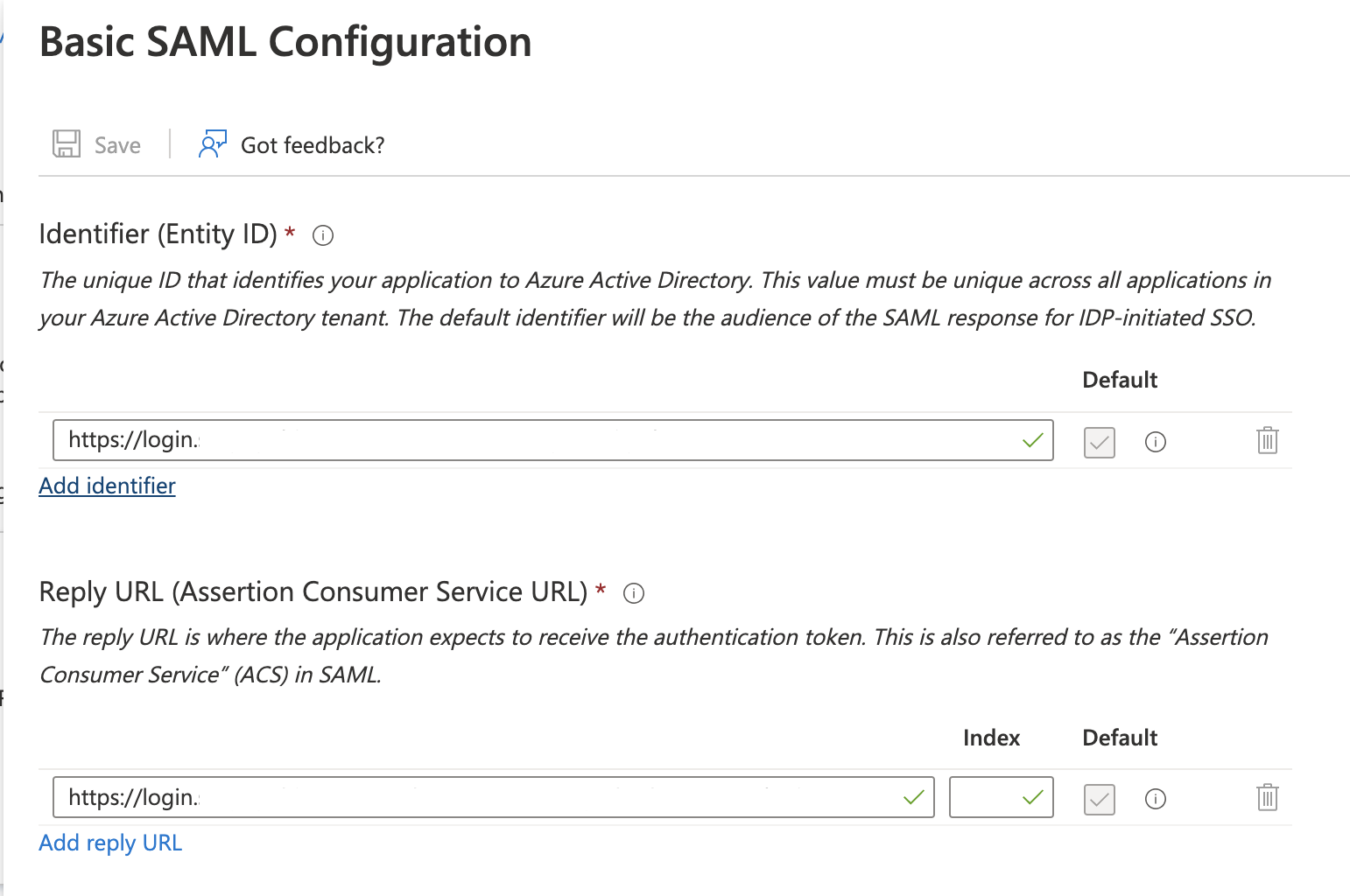Viewport: 1350px width, 896px height.
Task: Click the info icon beside the reply URL Default checkbox
Action: click(1155, 798)
